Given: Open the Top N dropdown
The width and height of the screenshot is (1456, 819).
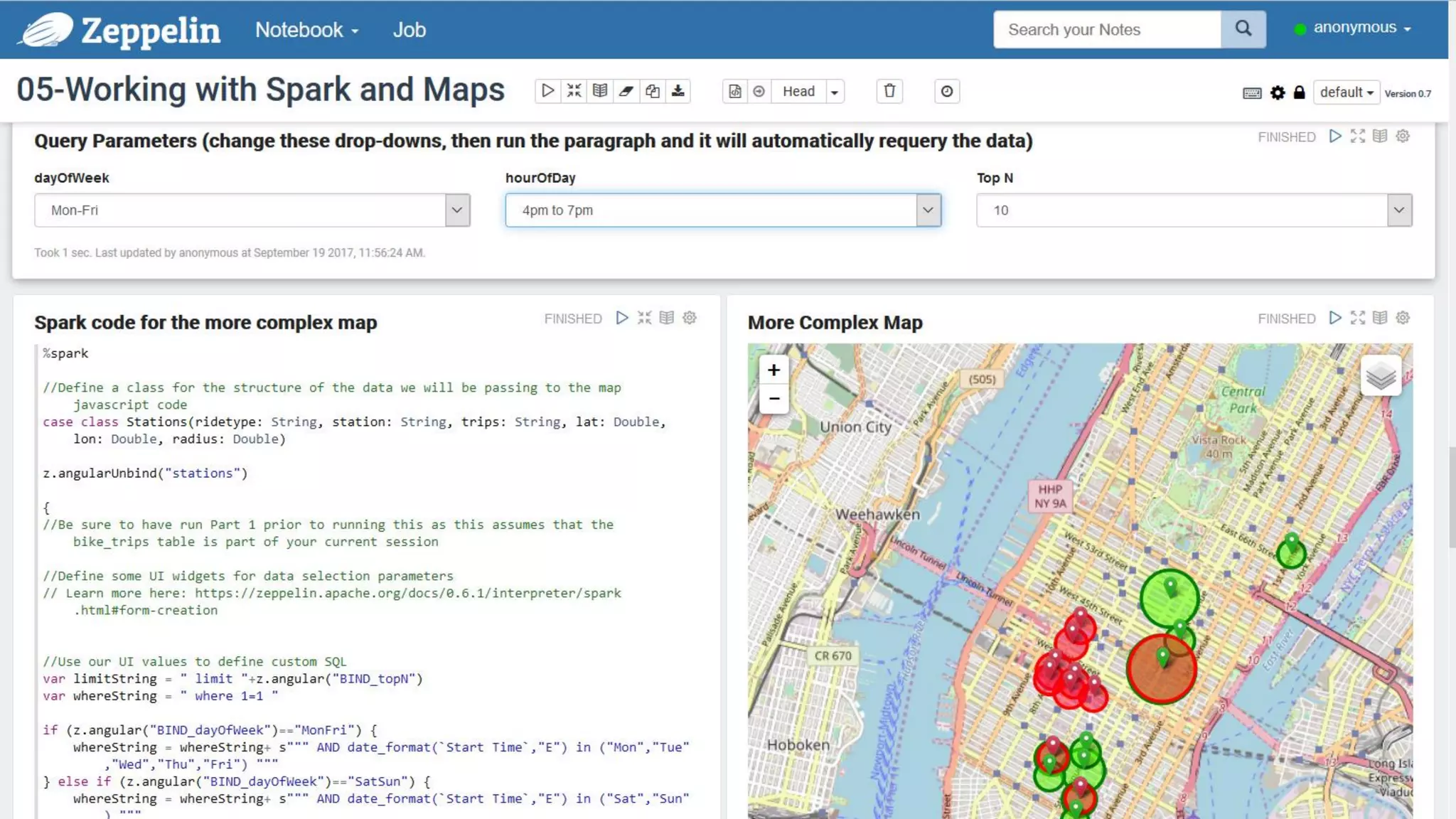Looking at the screenshot, I should point(1399,210).
